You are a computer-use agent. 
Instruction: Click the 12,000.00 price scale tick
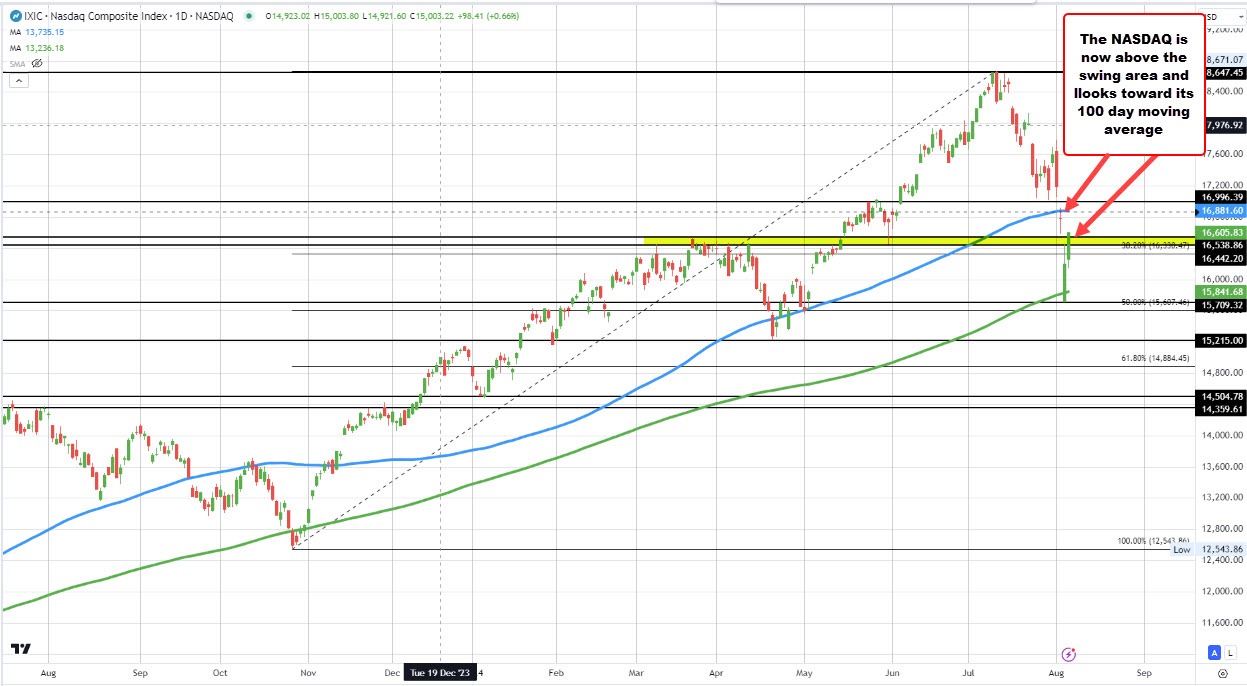tap(1222, 590)
